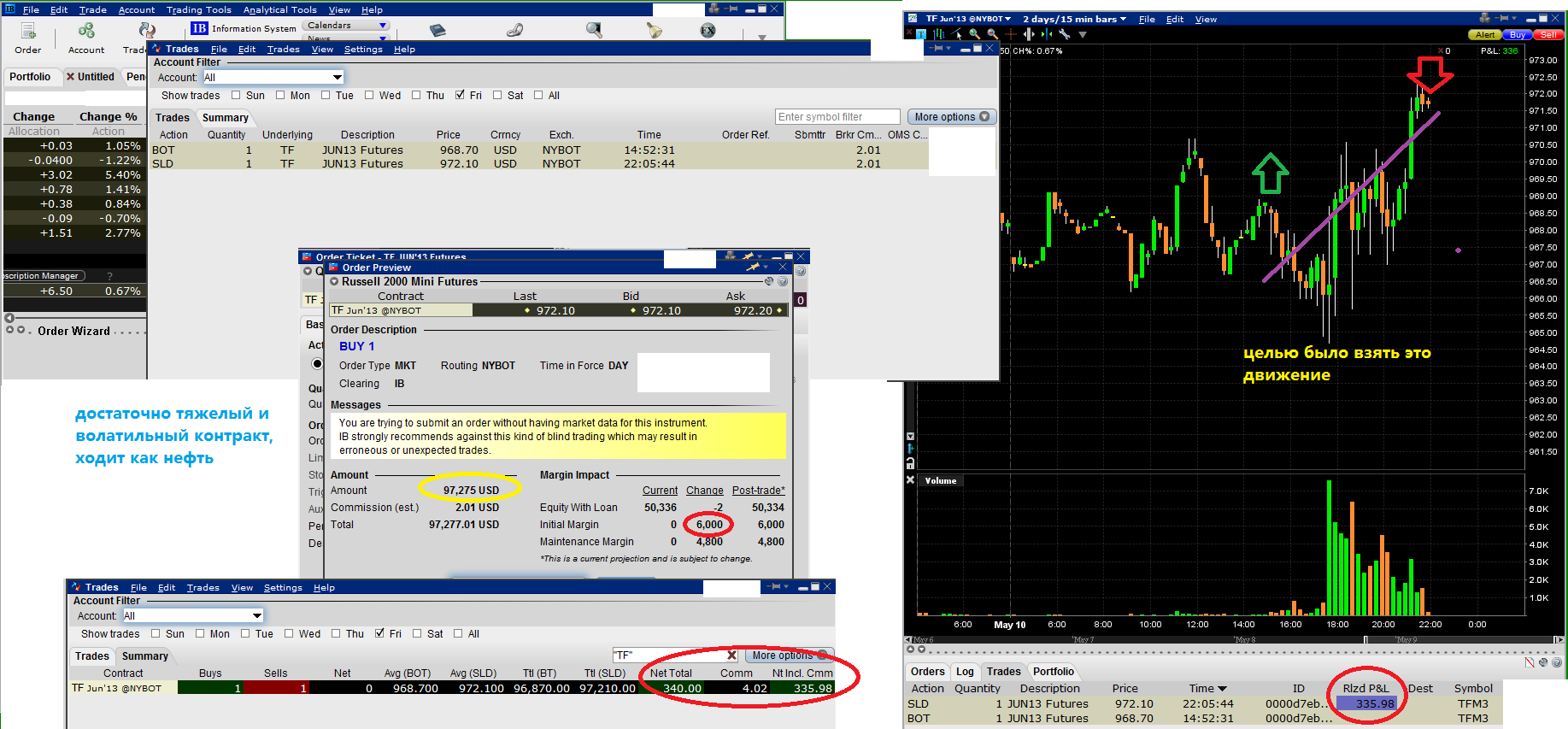
Task: Click the green Buy button on chart
Action: [1517, 35]
